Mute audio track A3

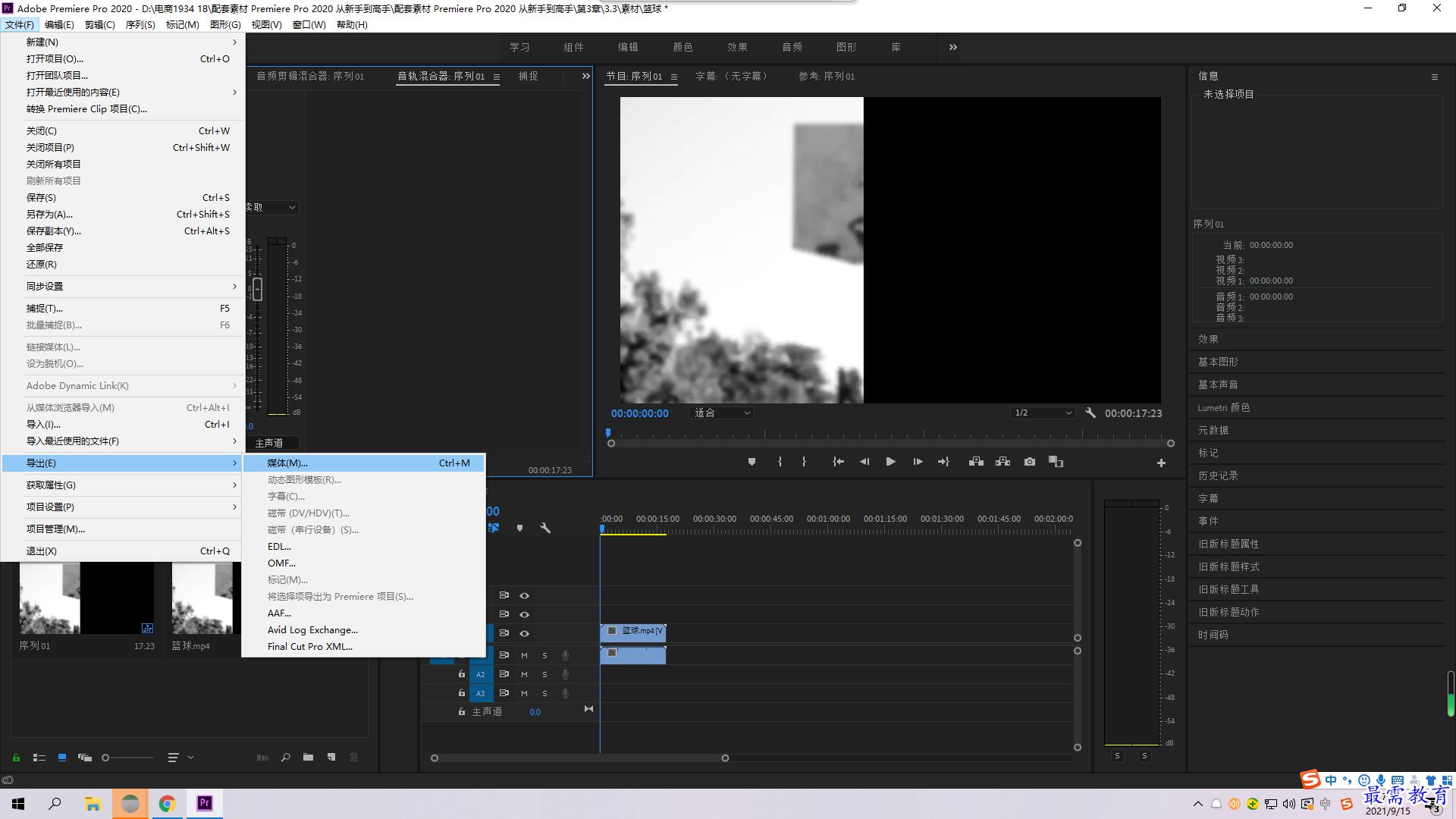pyautogui.click(x=524, y=693)
